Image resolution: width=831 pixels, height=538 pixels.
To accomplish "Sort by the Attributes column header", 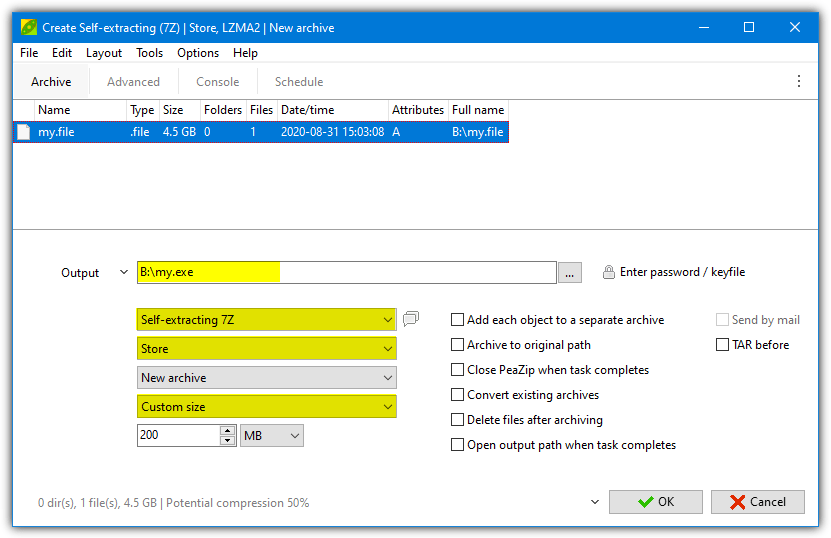I will (x=418, y=110).
